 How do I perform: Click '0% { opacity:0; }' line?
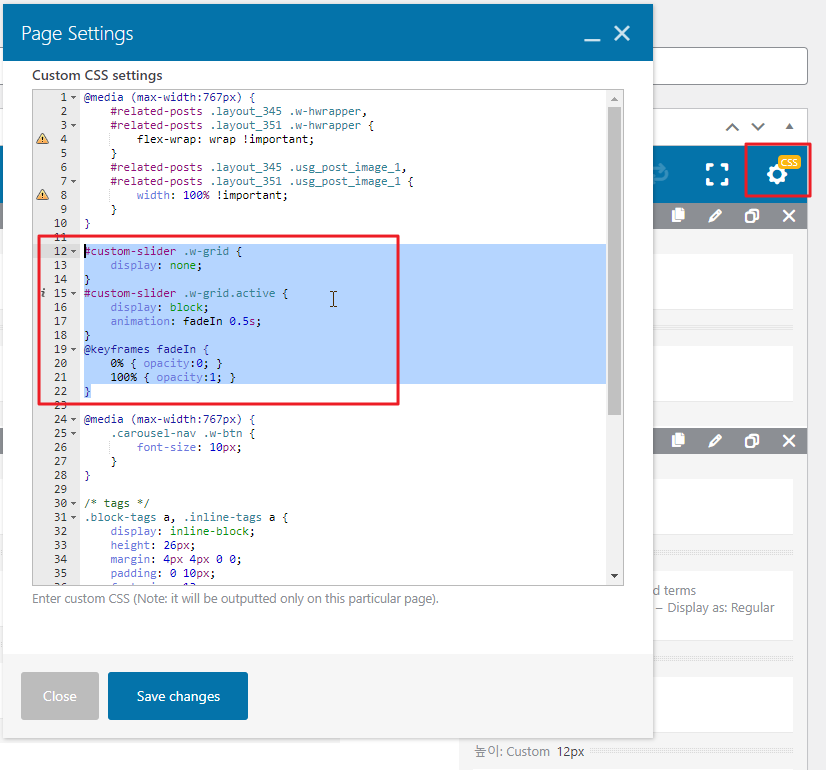166,363
